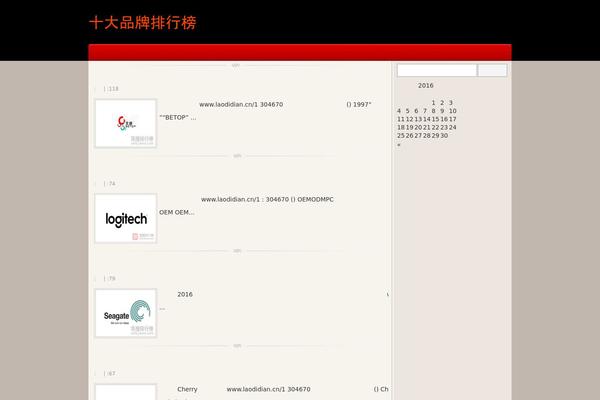Select calendar day 10
The width and height of the screenshot is (600, 400).
pos(453,111)
